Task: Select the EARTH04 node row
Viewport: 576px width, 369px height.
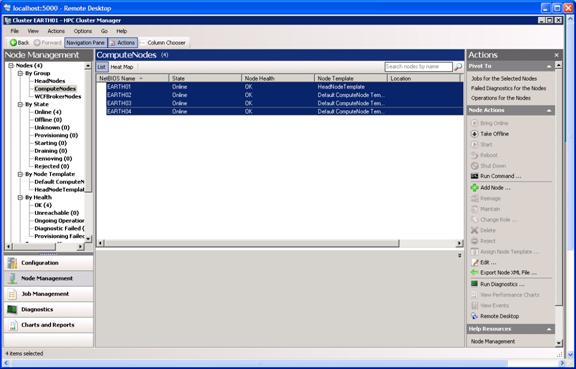Action: pos(285,111)
